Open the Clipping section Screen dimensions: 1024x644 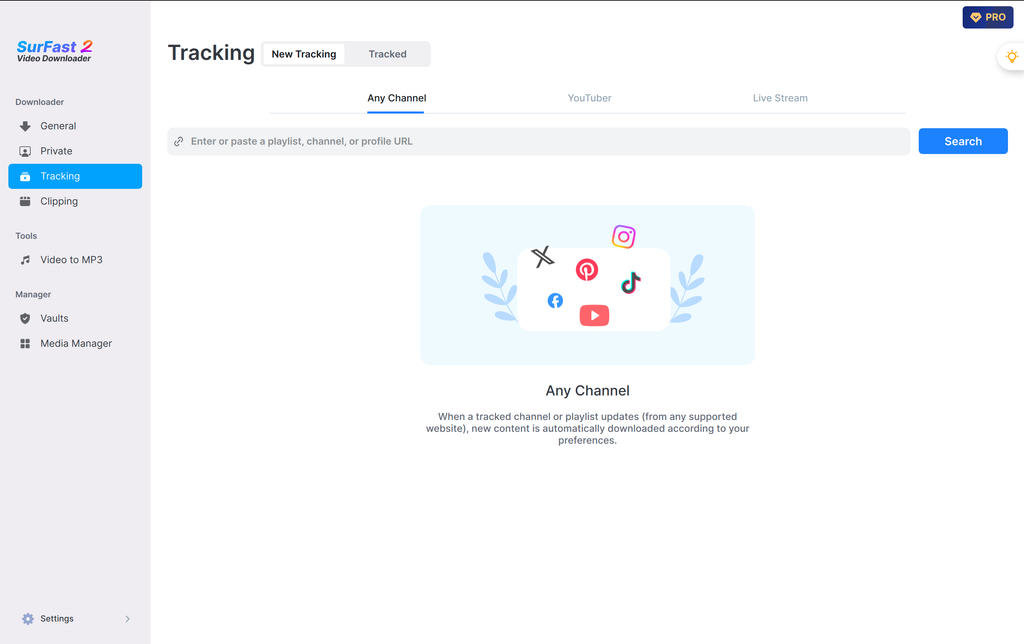[75, 201]
